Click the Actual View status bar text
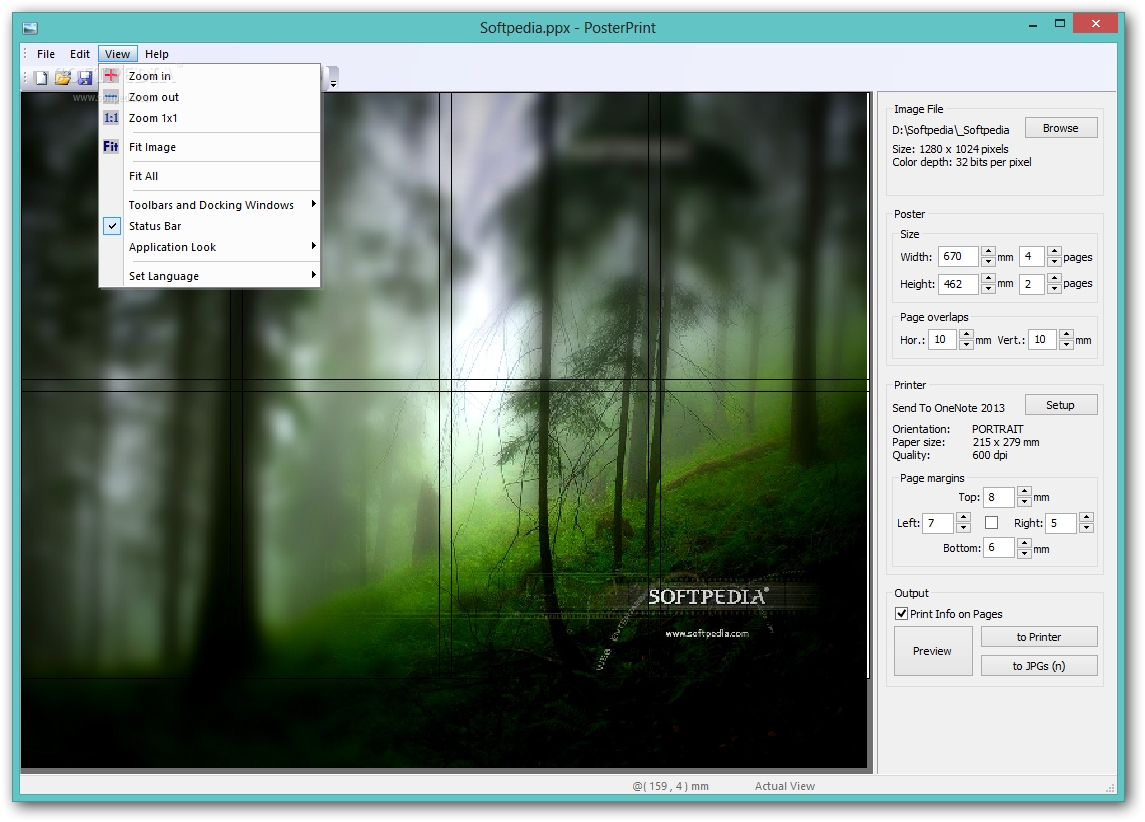 [785, 786]
